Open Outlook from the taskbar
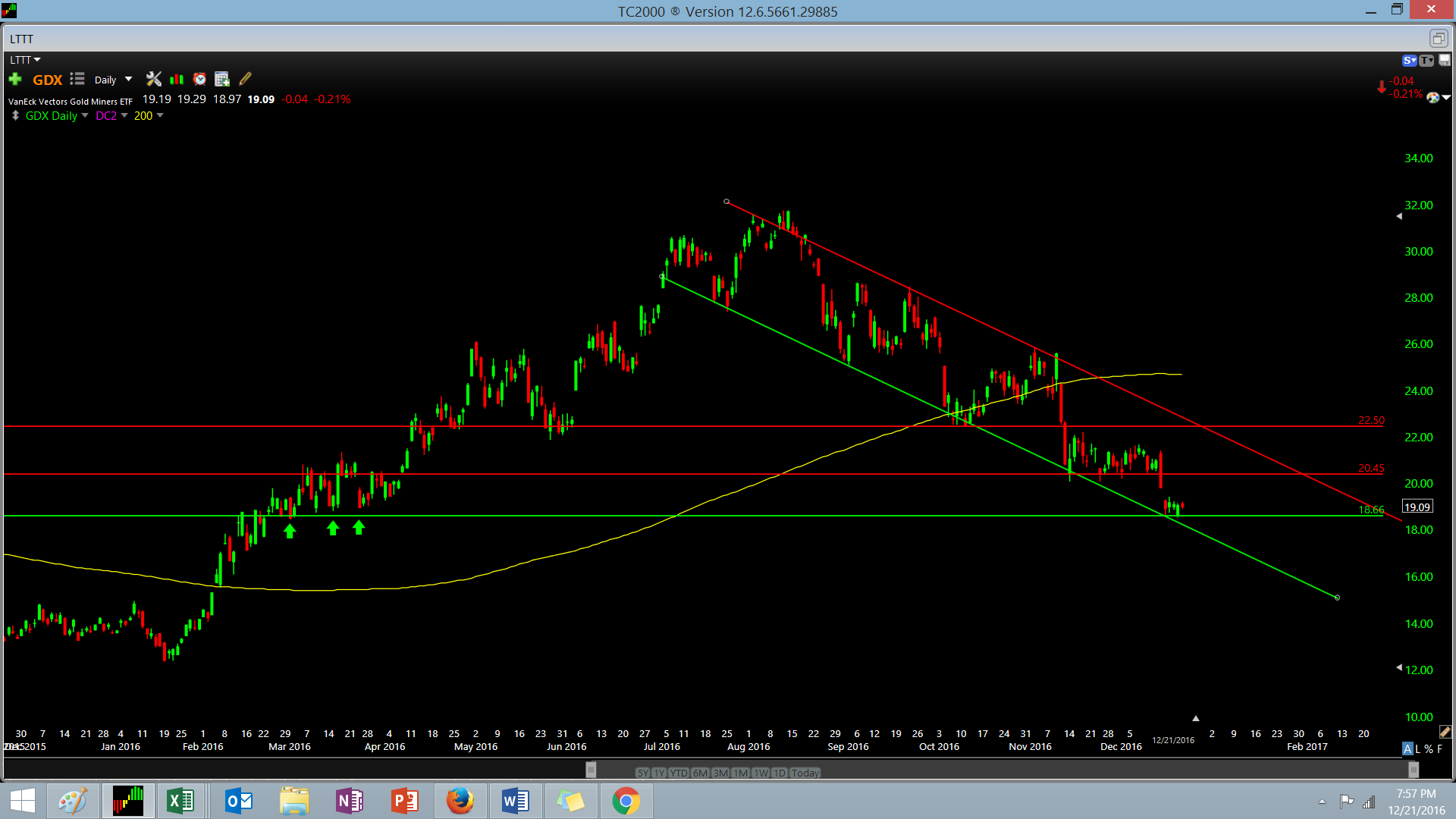The height and width of the screenshot is (819, 1456). (239, 801)
